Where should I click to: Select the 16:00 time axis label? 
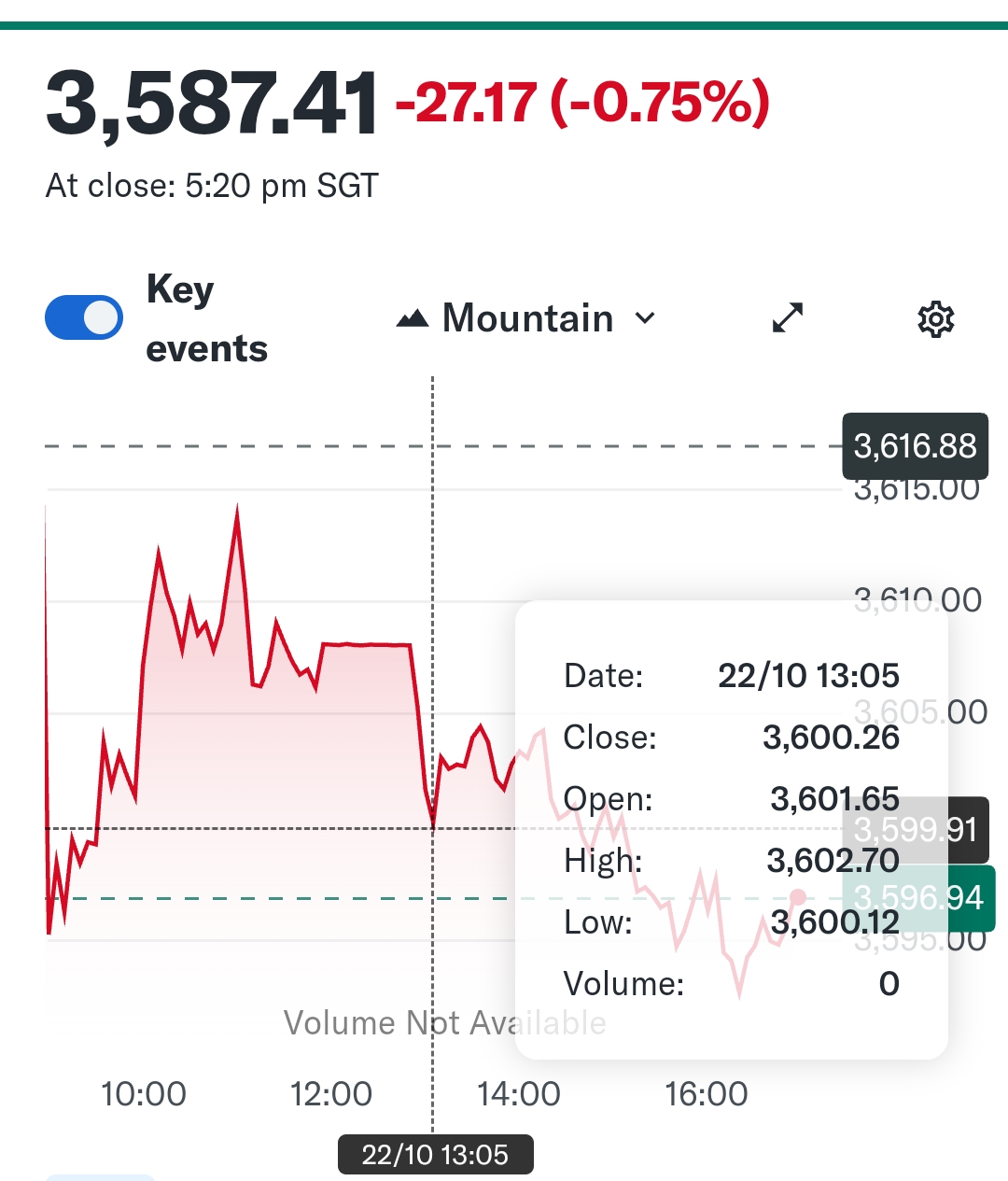[x=707, y=1093]
